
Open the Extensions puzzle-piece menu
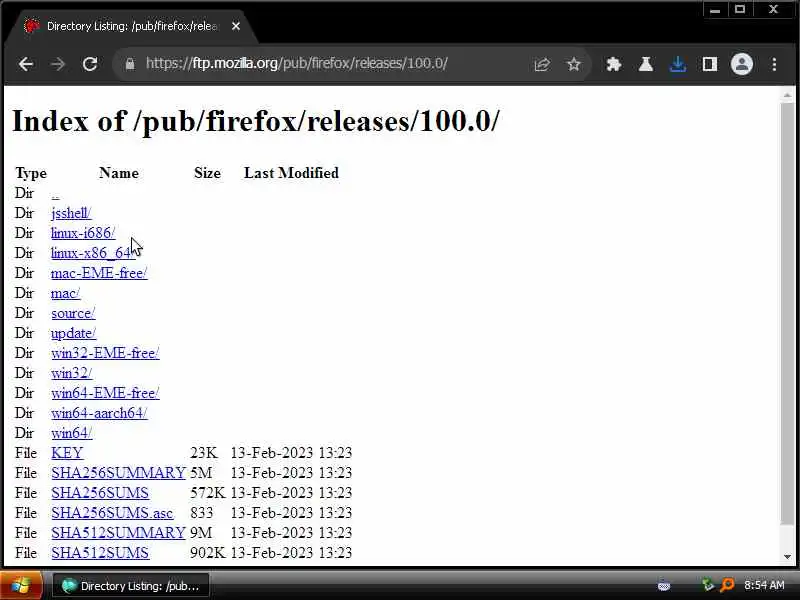(613, 64)
